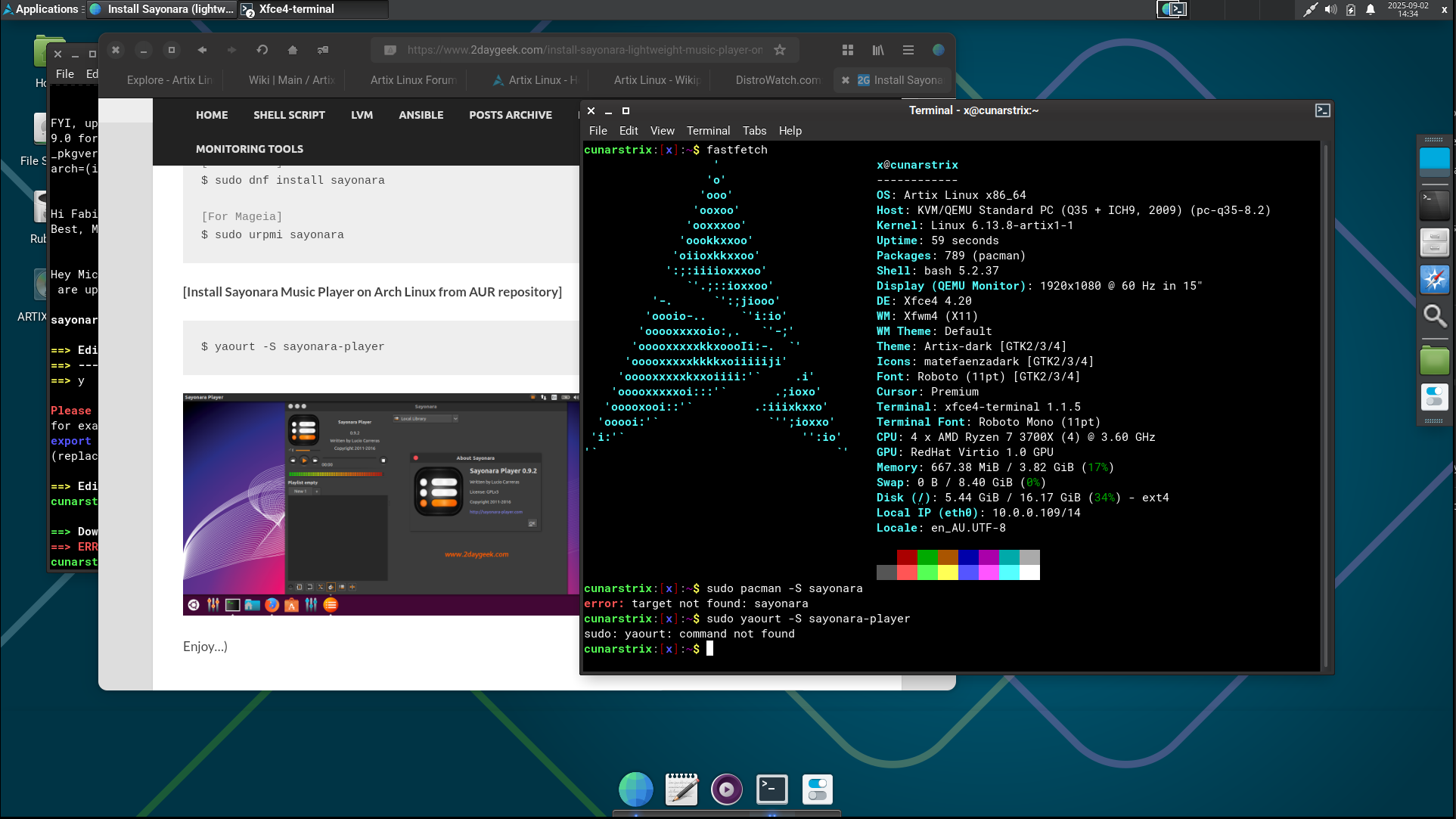Image resolution: width=1456 pixels, height=819 pixels.
Task: Launch the media player from bottom dock
Action: (x=726, y=790)
